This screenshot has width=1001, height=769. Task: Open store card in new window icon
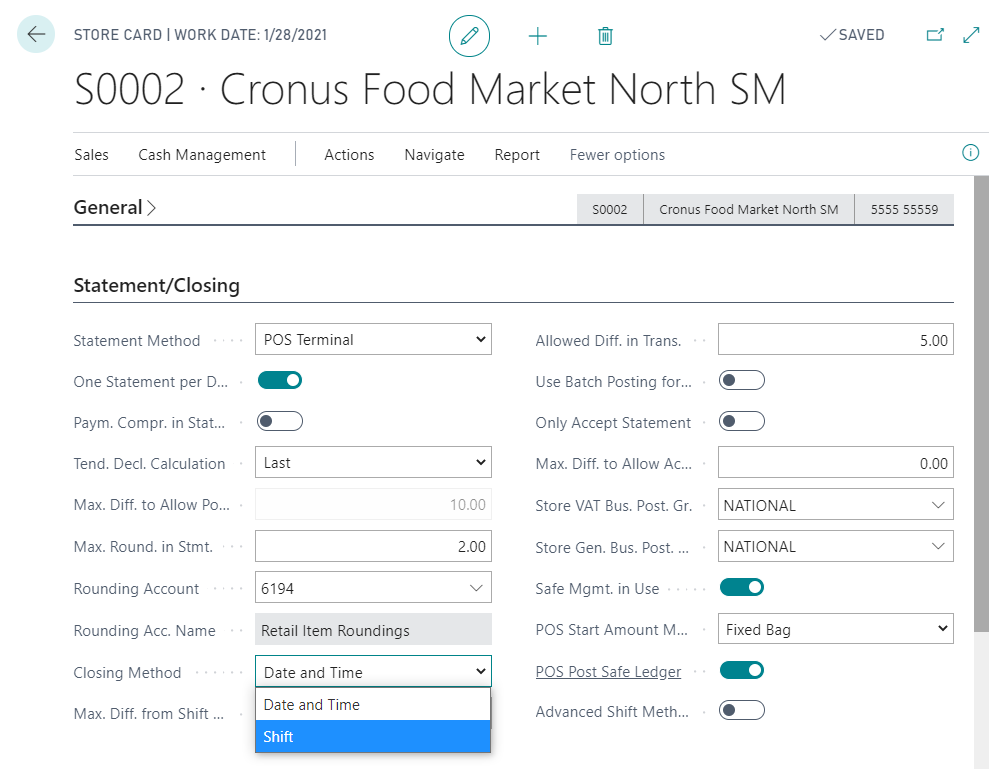point(935,35)
